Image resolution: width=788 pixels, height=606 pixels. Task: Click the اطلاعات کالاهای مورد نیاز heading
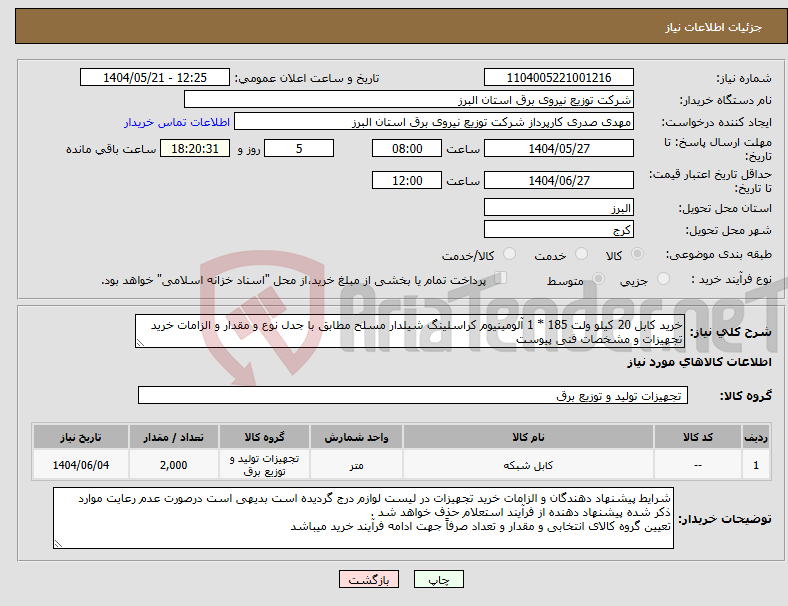click(699, 362)
